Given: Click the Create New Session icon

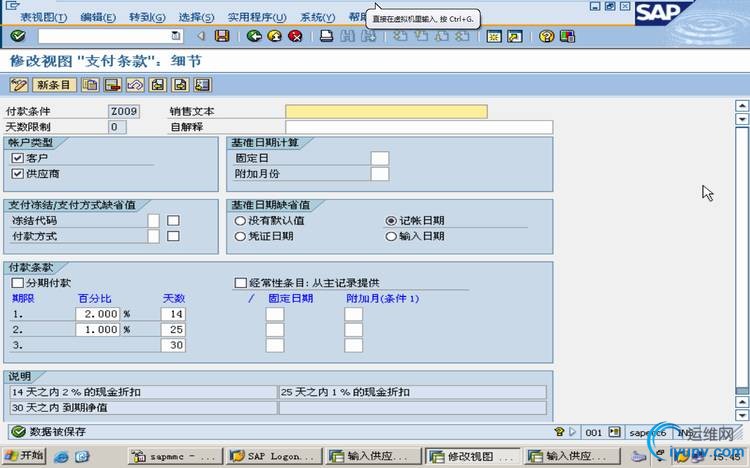Looking at the screenshot, I should (x=494, y=36).
